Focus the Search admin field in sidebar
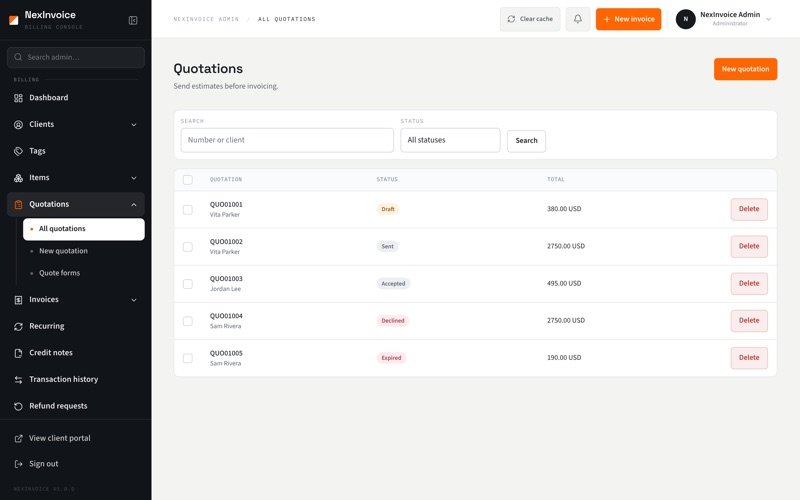The image size is (800, 500). click(x=76, y=57)
